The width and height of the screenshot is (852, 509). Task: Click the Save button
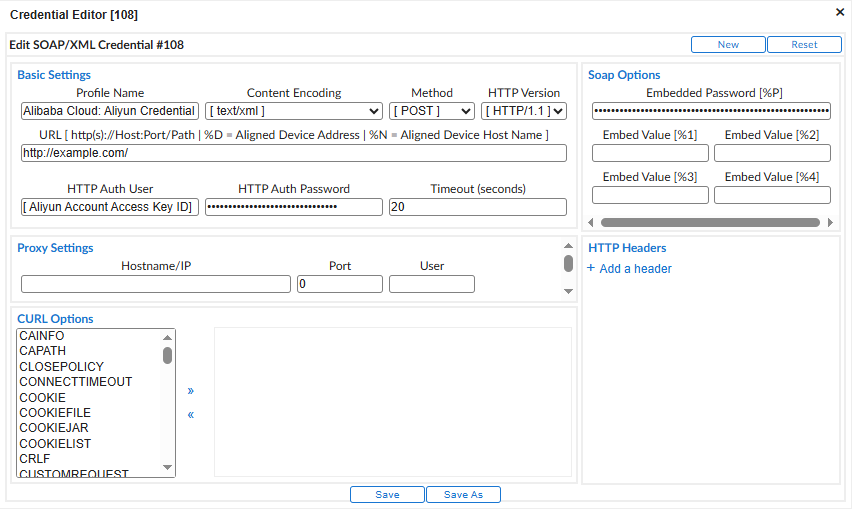pos(387,494)
